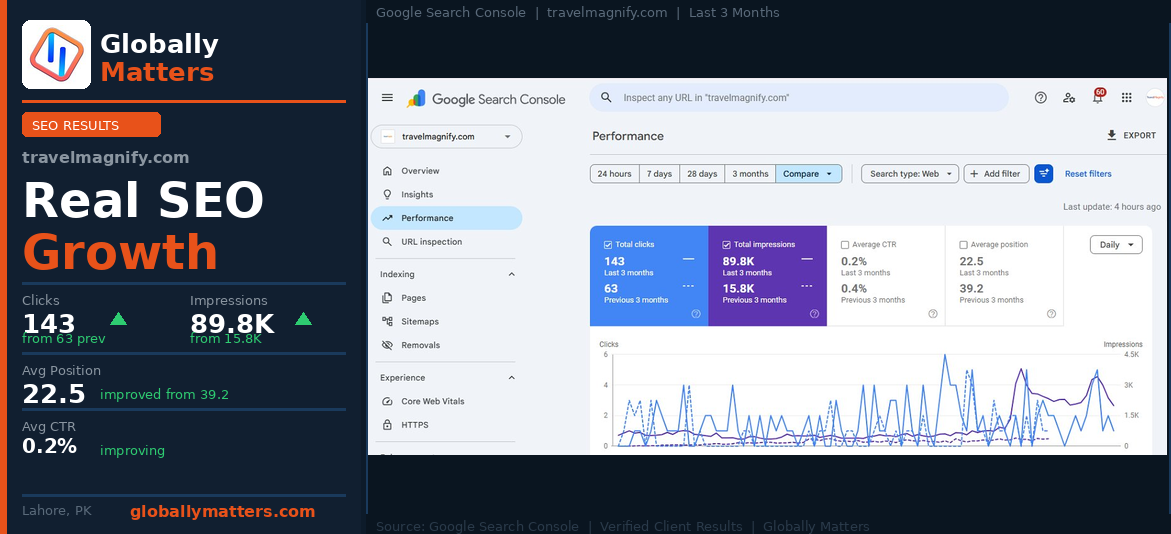Image resolution: width=1171 pixels, height=534 pixels.
Task: Click the Add filter button
Action: tap(996, 173)
